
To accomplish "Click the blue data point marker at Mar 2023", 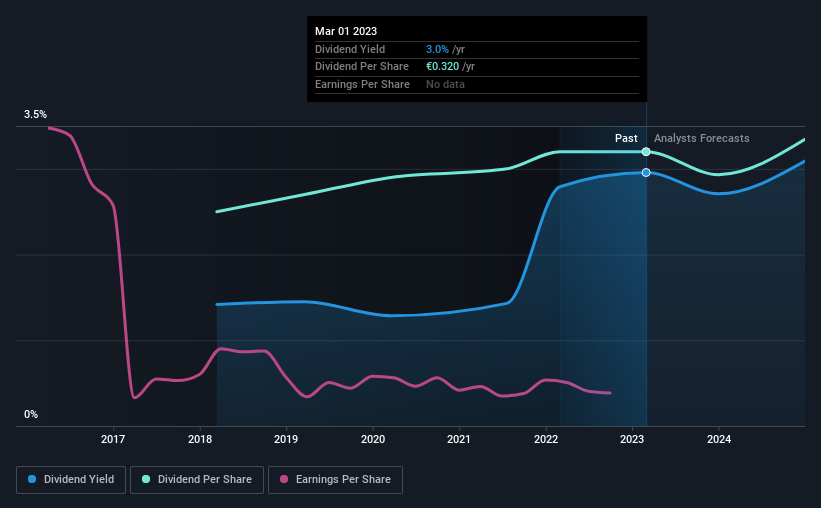I will pyautogui.click(x=646, y=172).
